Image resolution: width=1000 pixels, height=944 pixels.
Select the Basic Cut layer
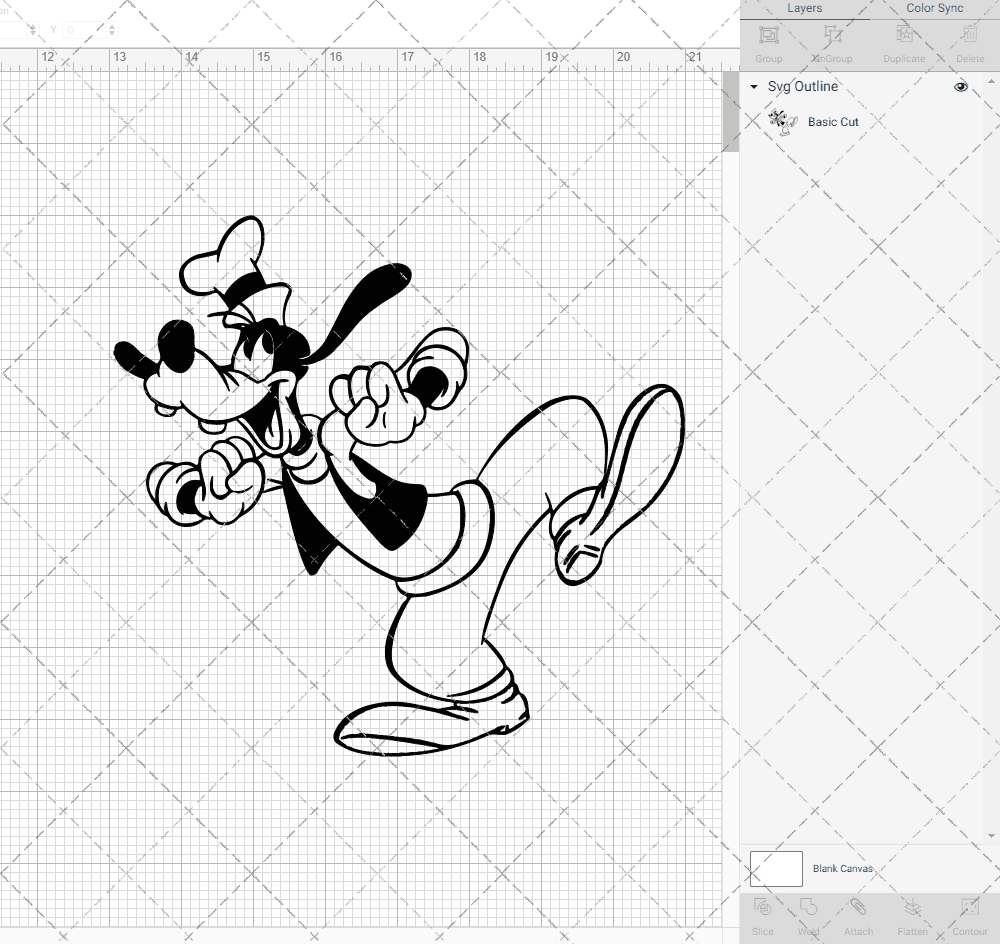coord(833,122)
